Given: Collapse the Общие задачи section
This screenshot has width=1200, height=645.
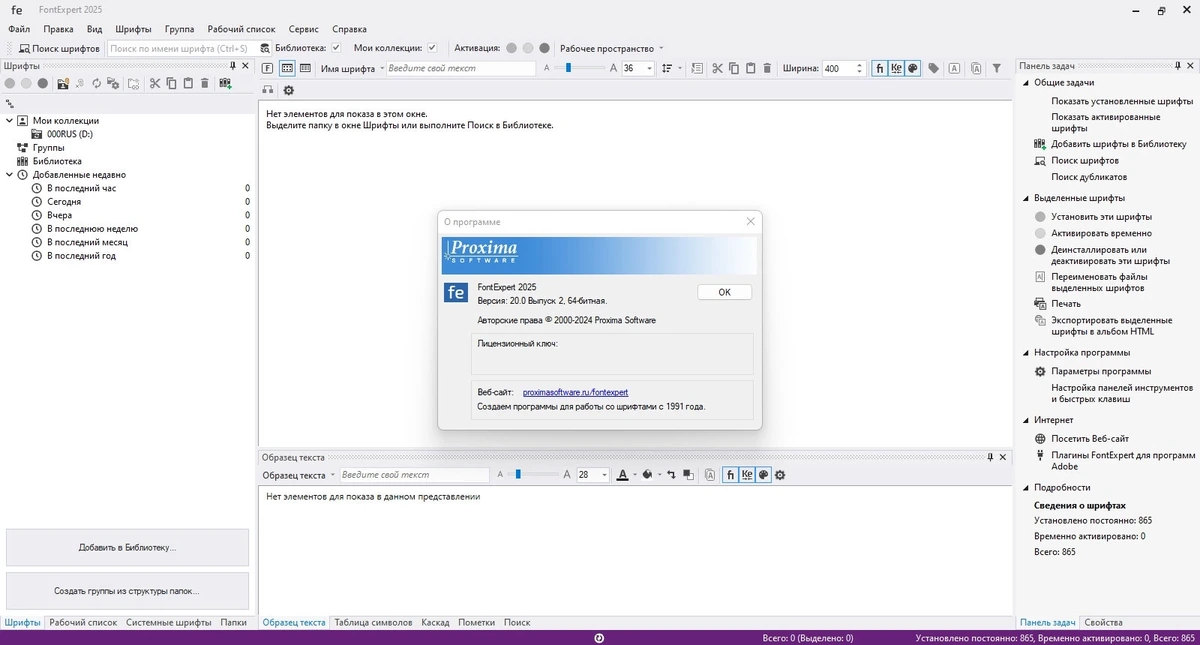Looking at the screenshot, I should pyautogui.click(x=1025, y=83).
